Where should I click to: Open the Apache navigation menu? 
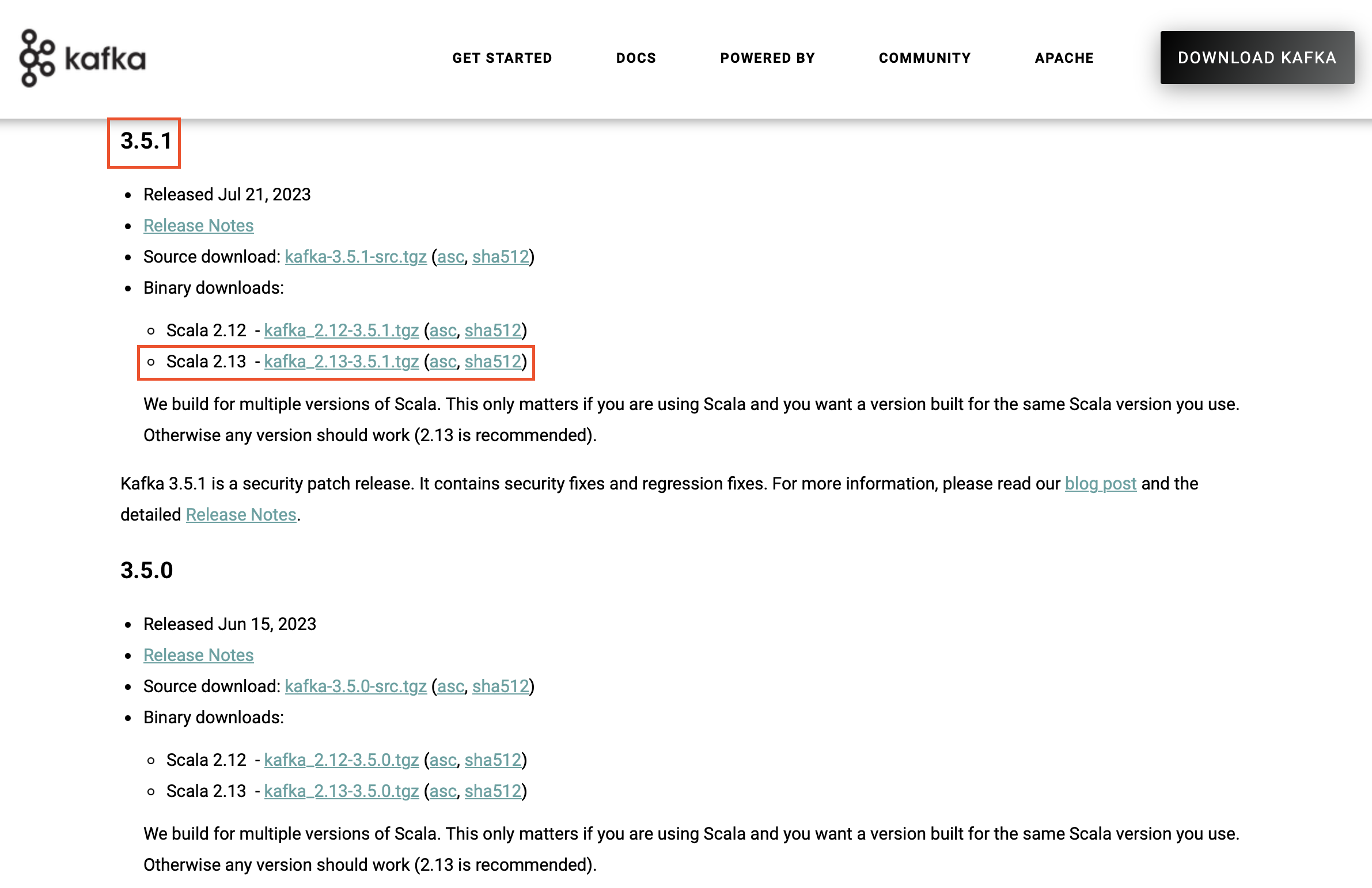[x=1064, y=58]
